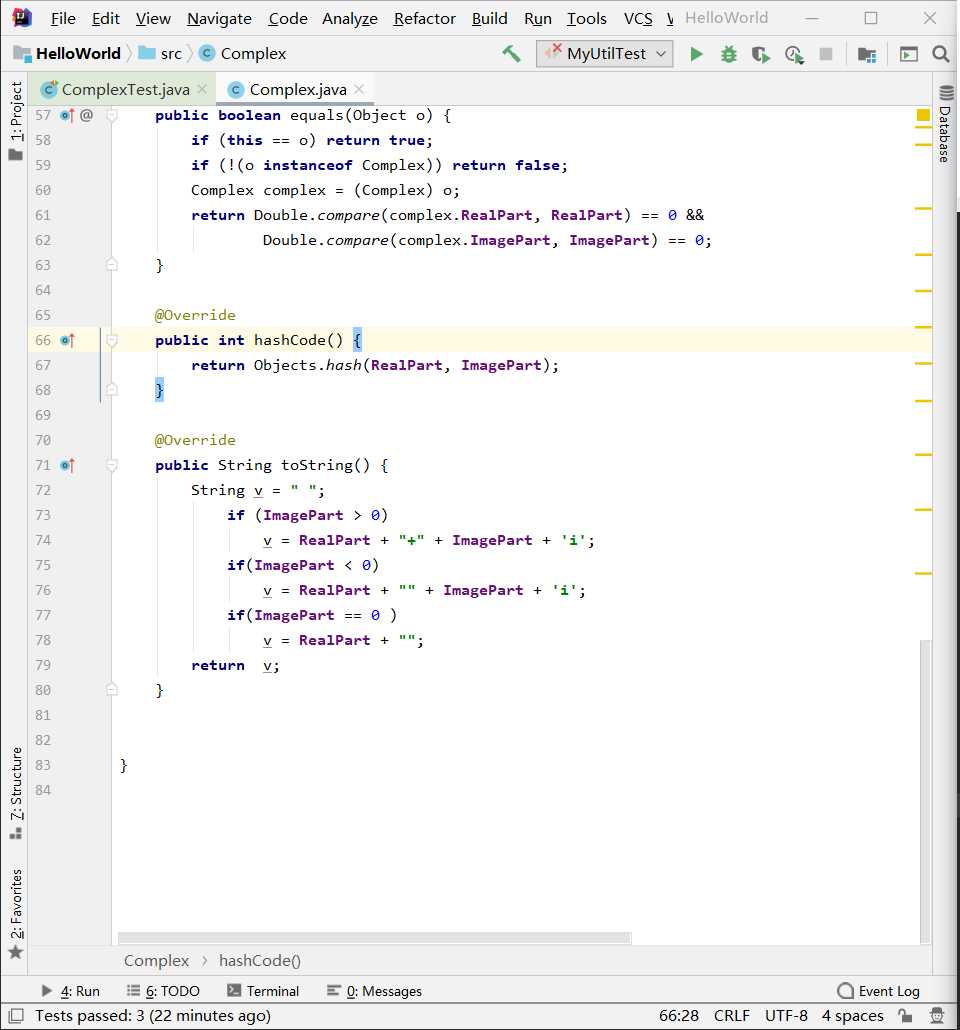Click the override gutter icon on line 71

(x=67, y=465)
